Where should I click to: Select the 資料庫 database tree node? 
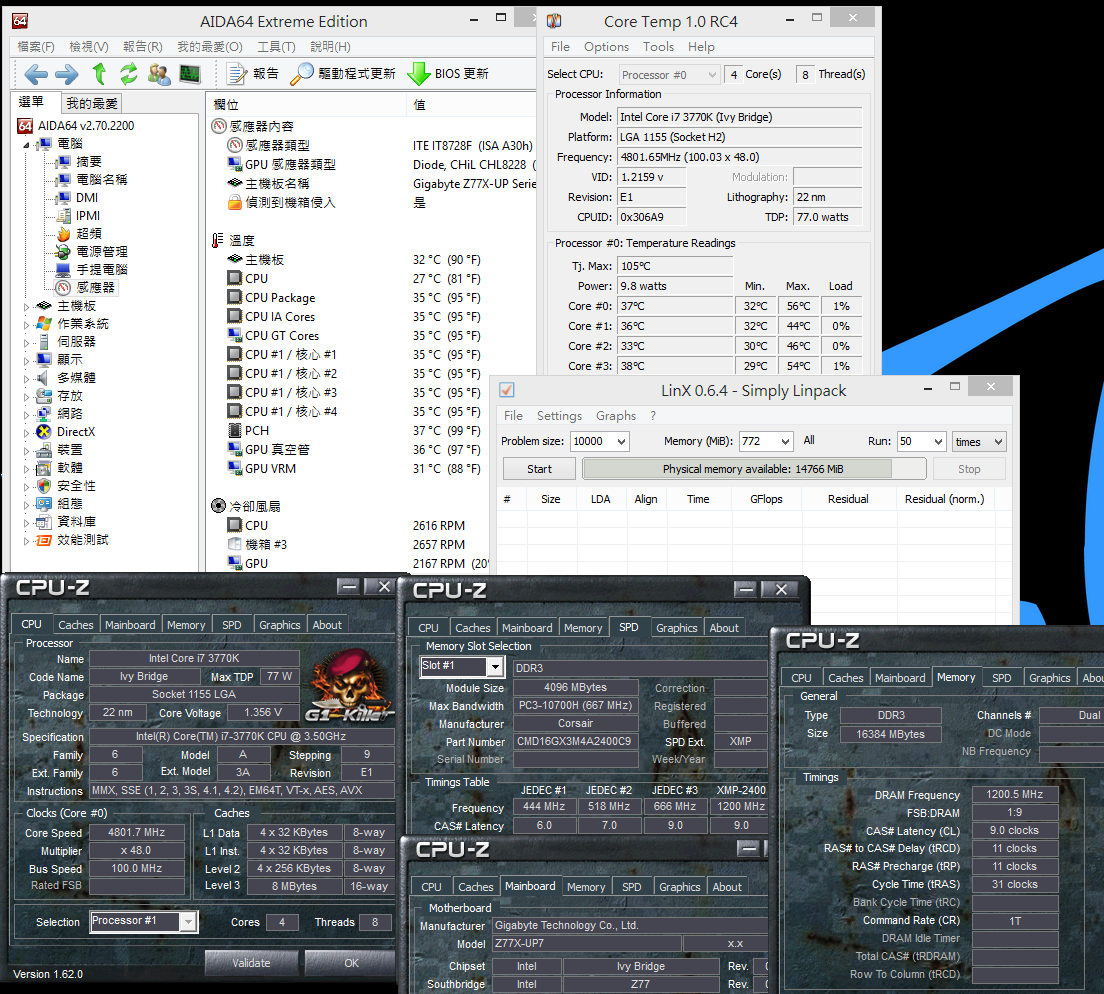point(66,522)
